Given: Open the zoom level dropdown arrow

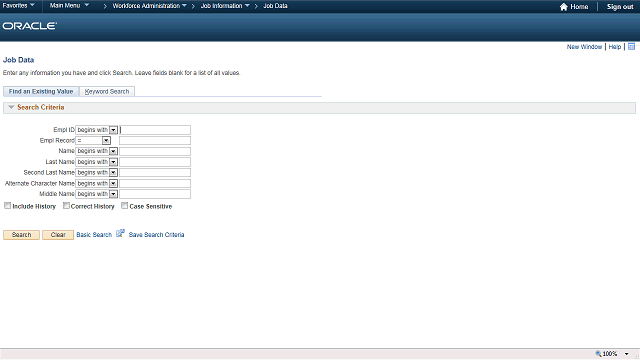Looking at the screenshot, I should click(627, 354).
